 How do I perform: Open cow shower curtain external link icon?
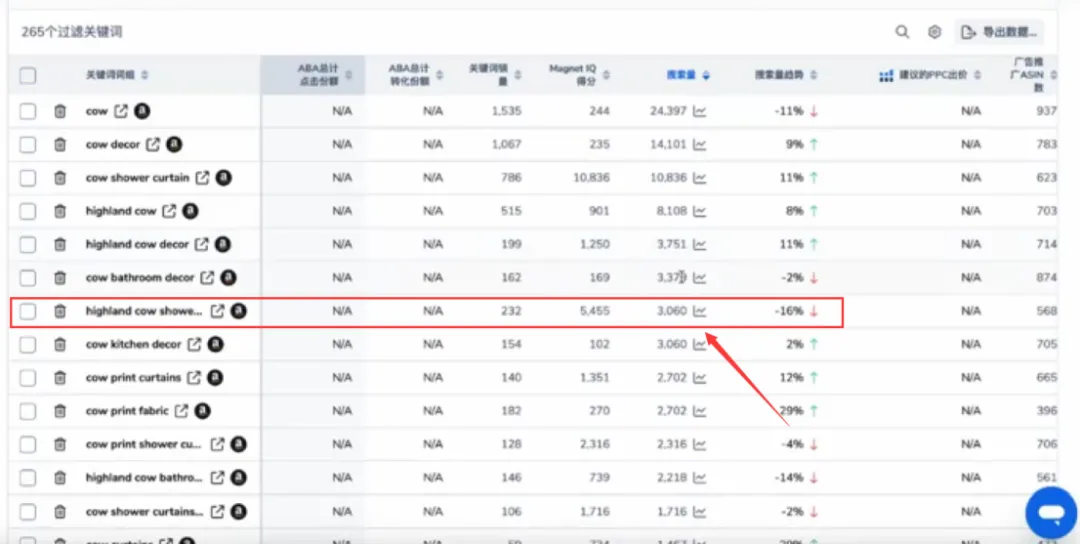(202, 178)
